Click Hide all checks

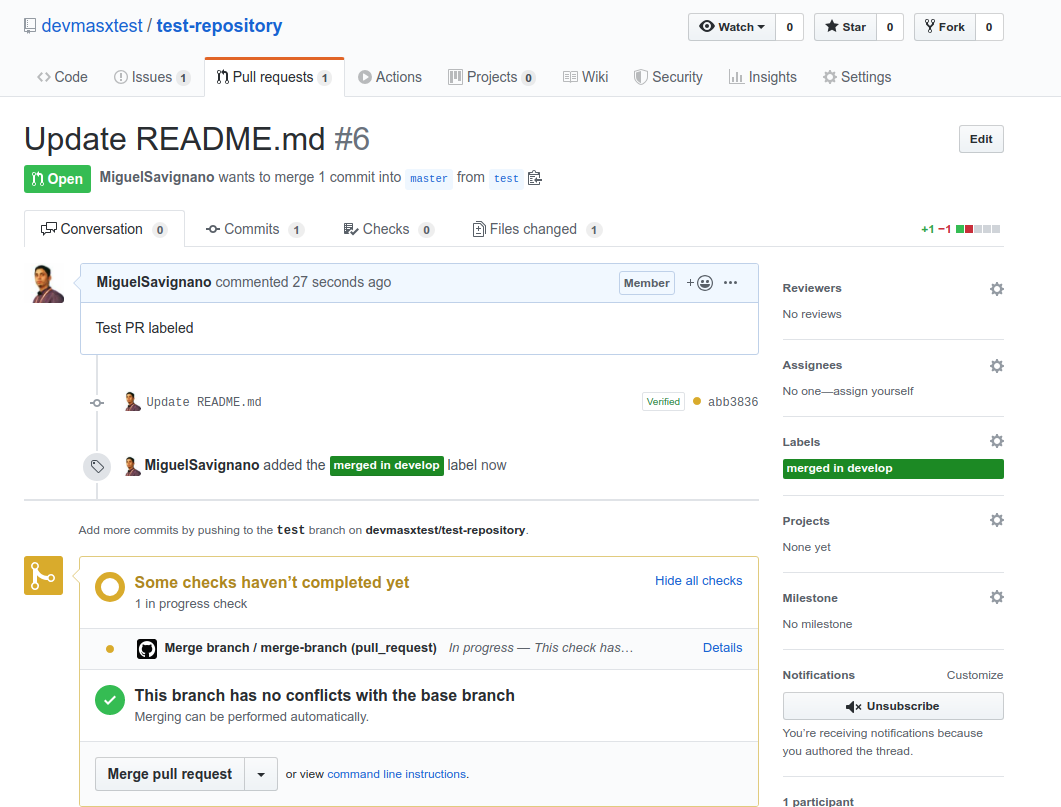[698, 581]
